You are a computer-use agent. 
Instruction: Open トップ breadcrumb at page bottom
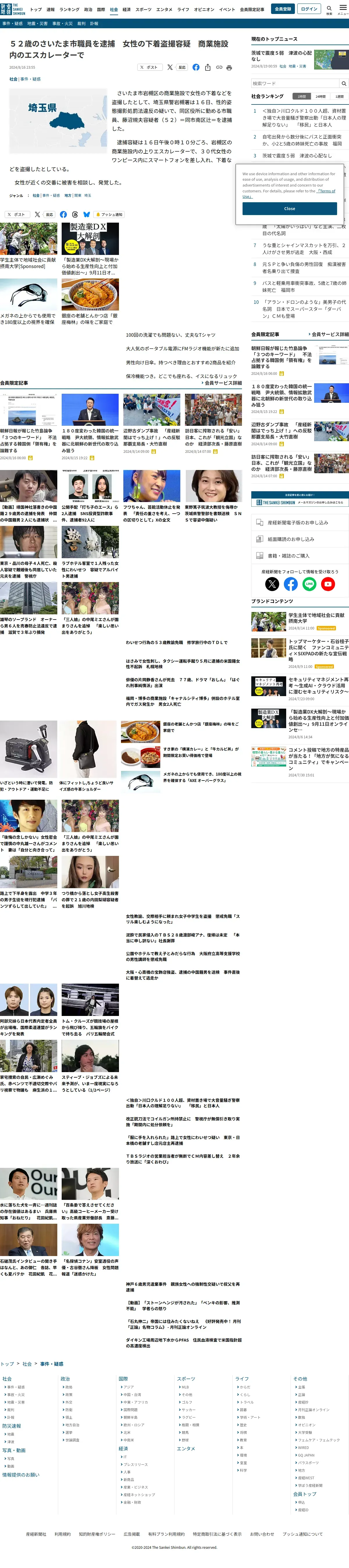pyautogui.click(x=7, y=1363)
